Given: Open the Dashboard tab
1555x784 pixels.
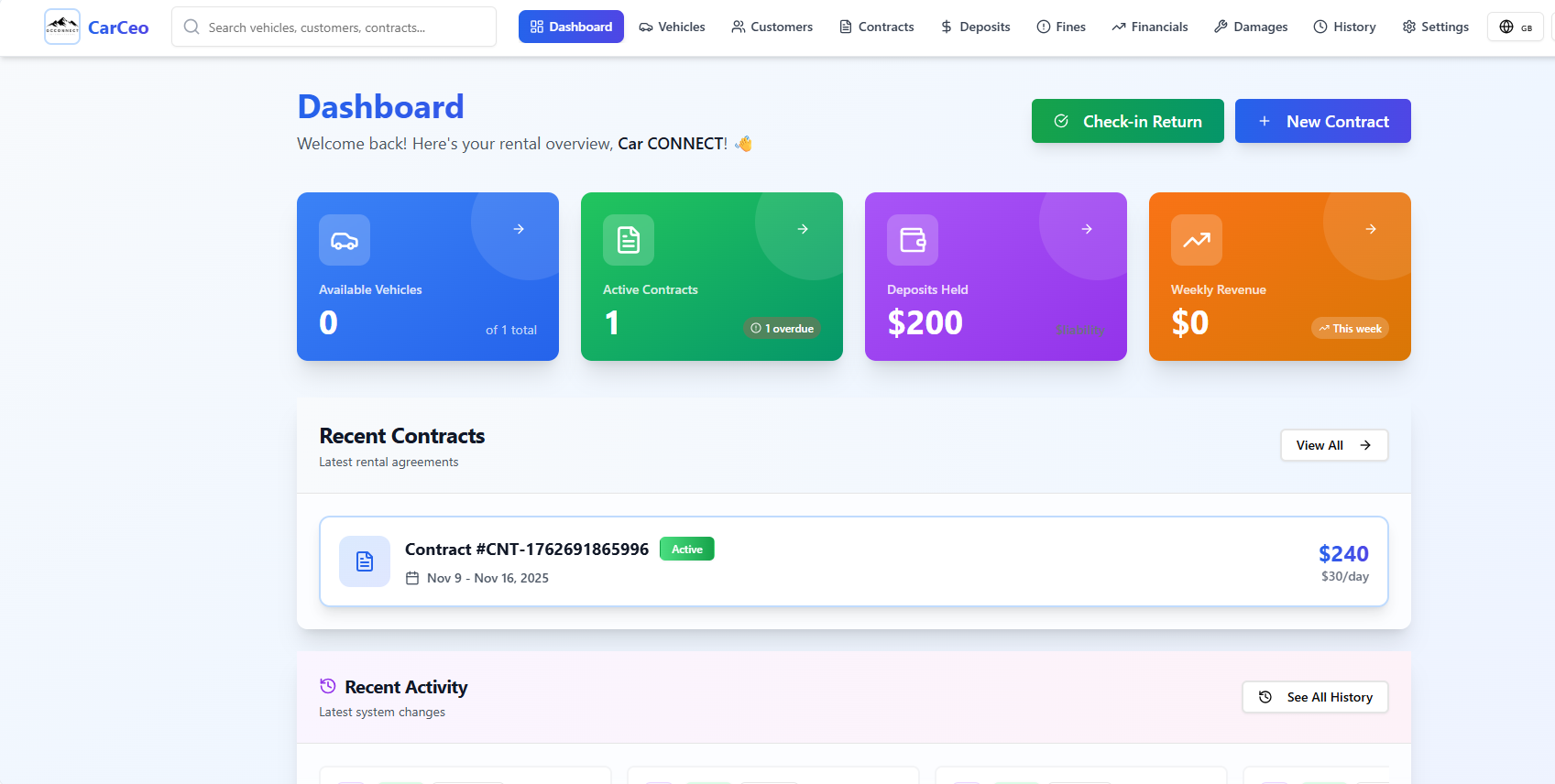Looking at the screenshot, I should coord(571,27).
